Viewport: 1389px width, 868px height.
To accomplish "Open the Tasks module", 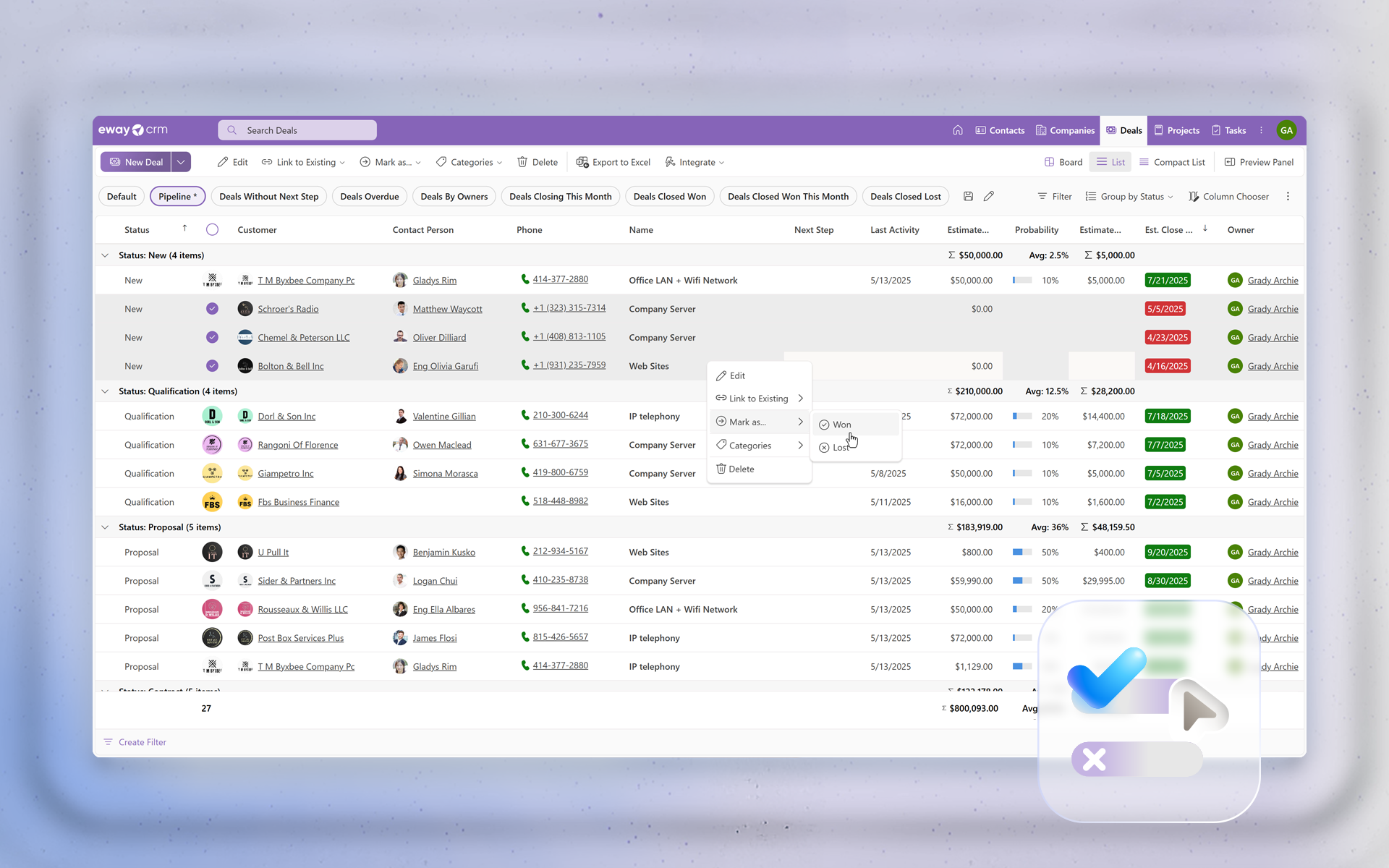I will tap(1228, 130).
